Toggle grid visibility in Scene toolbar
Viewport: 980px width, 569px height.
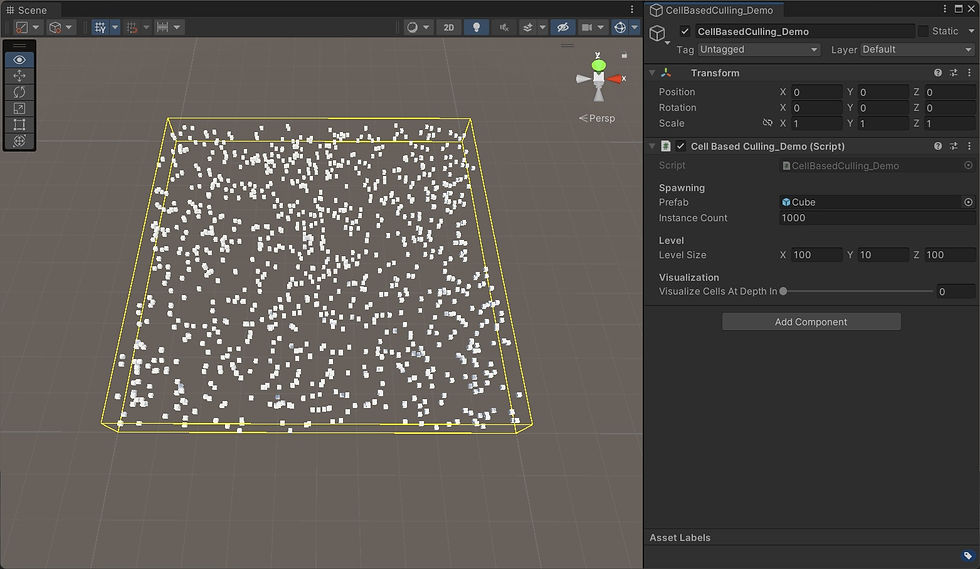click(x=100, y=28)
